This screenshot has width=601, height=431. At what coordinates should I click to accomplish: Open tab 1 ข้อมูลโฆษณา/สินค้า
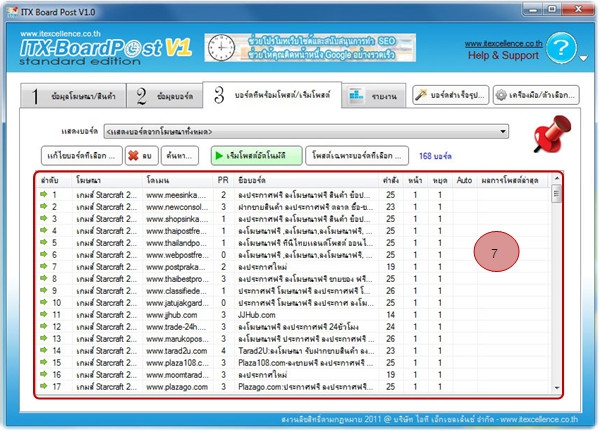click(73, 96)
